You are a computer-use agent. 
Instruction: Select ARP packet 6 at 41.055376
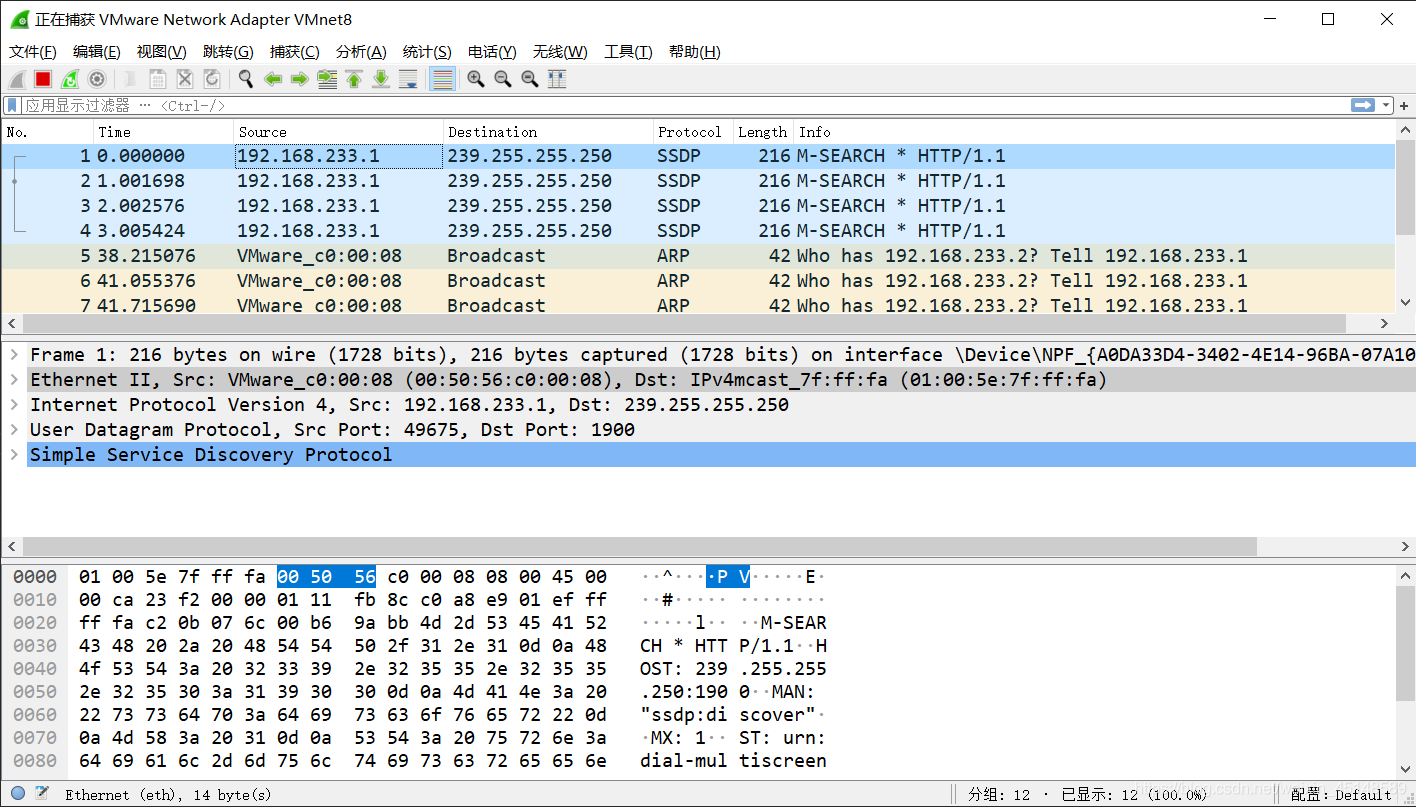click(698, 281)
